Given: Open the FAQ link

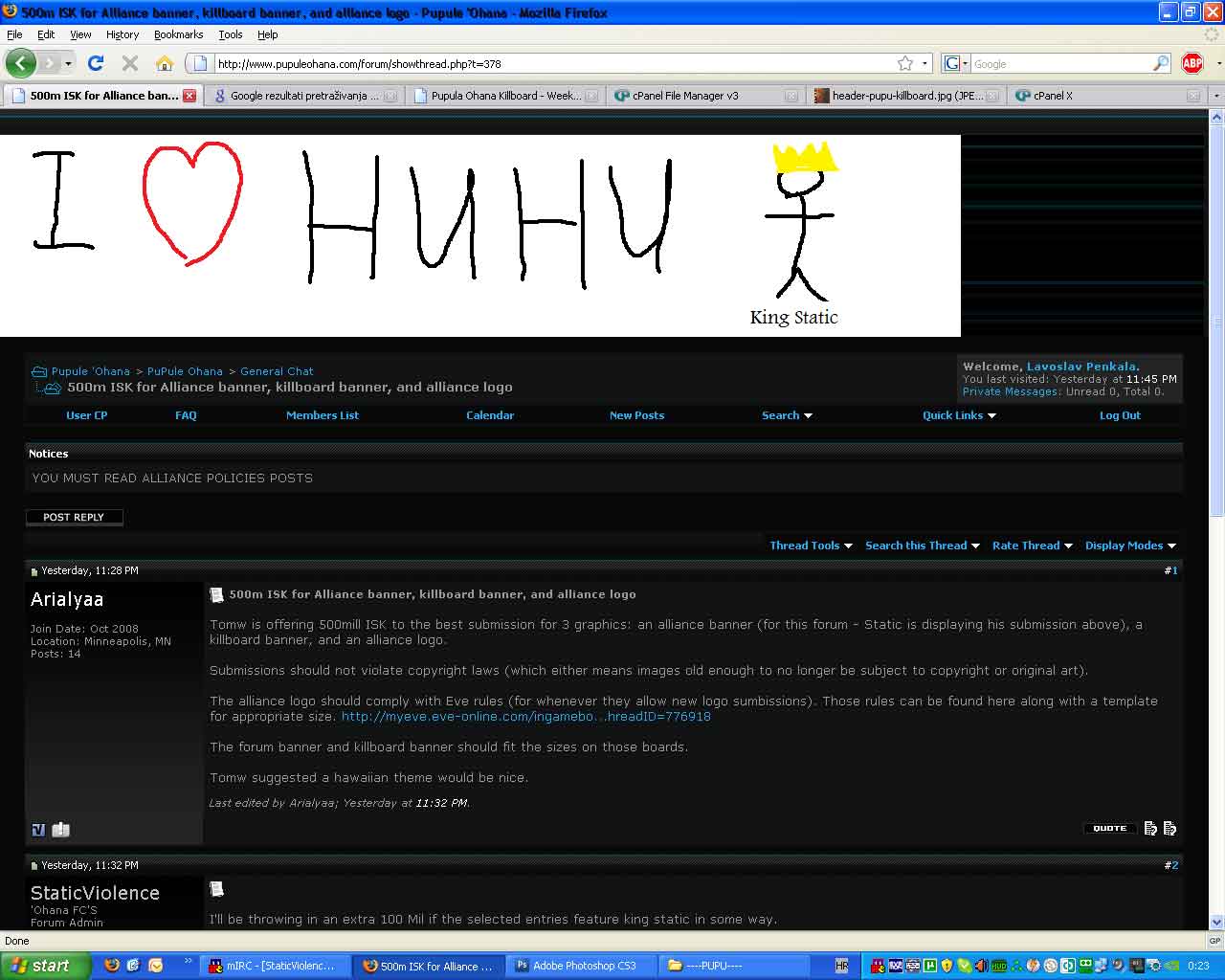Looking at the screenshot, I should 186,415.
